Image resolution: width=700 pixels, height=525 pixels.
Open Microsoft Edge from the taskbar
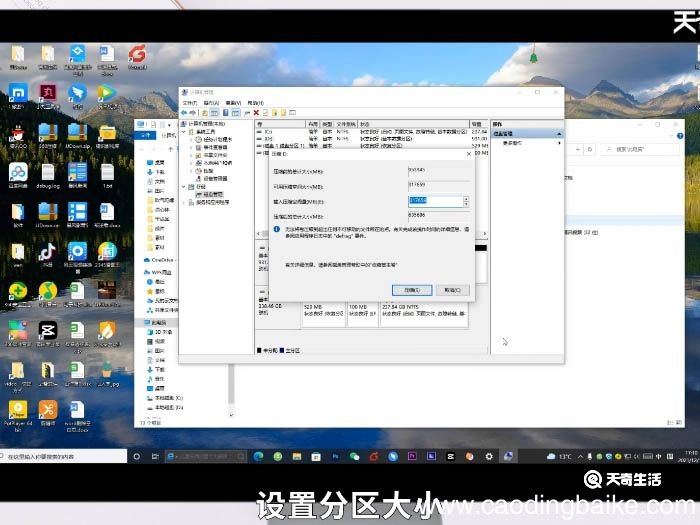coord(258,456)
